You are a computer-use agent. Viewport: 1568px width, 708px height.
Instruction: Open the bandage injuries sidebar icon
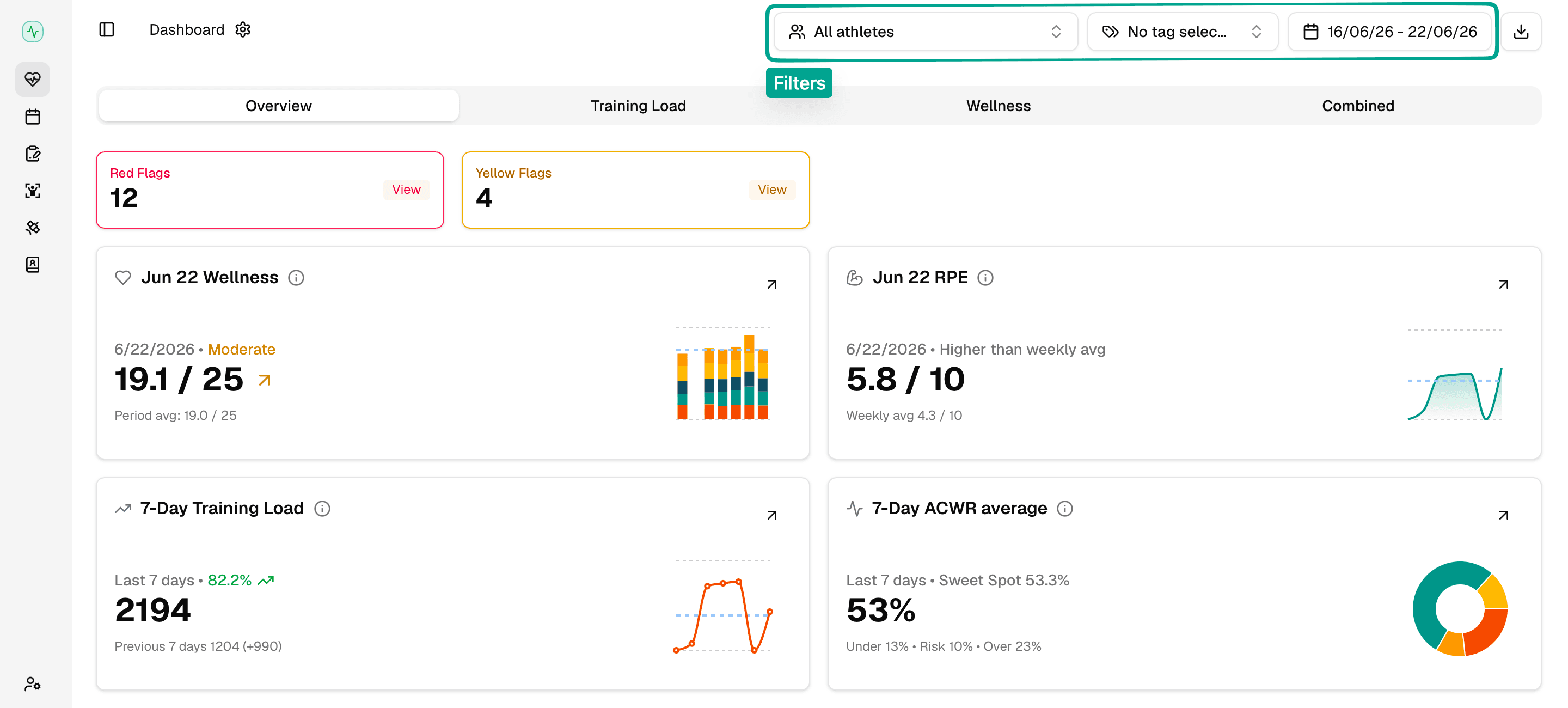(x=32, y=227)
